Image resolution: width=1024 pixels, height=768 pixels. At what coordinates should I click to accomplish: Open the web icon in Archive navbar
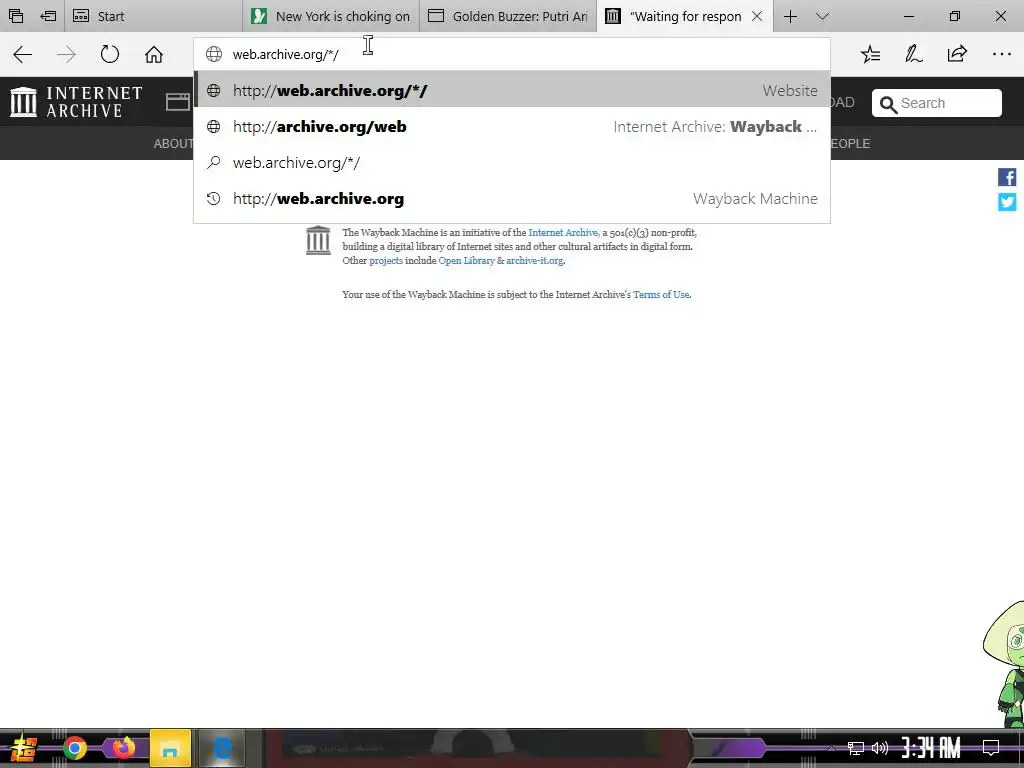point(178,102)
